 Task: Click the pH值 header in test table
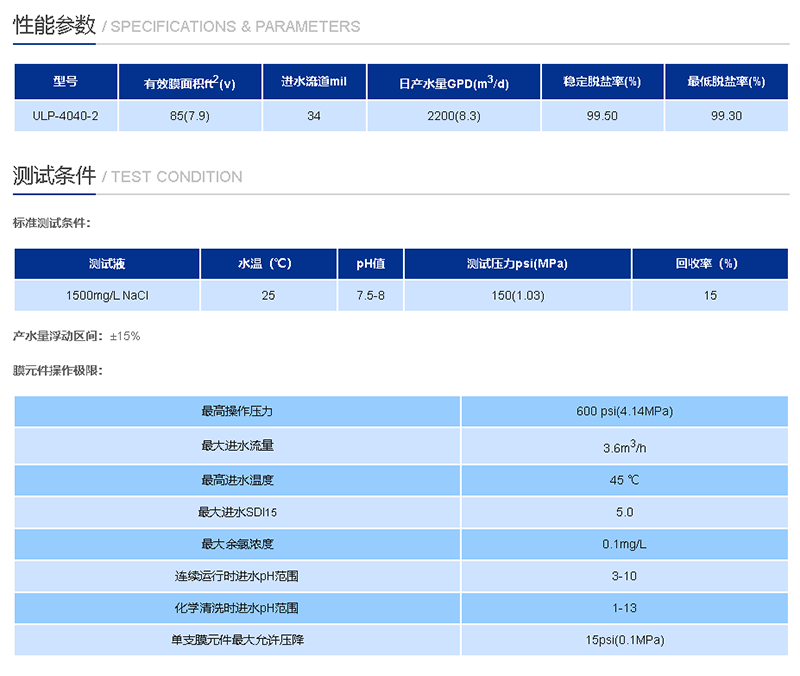[370, 263]
